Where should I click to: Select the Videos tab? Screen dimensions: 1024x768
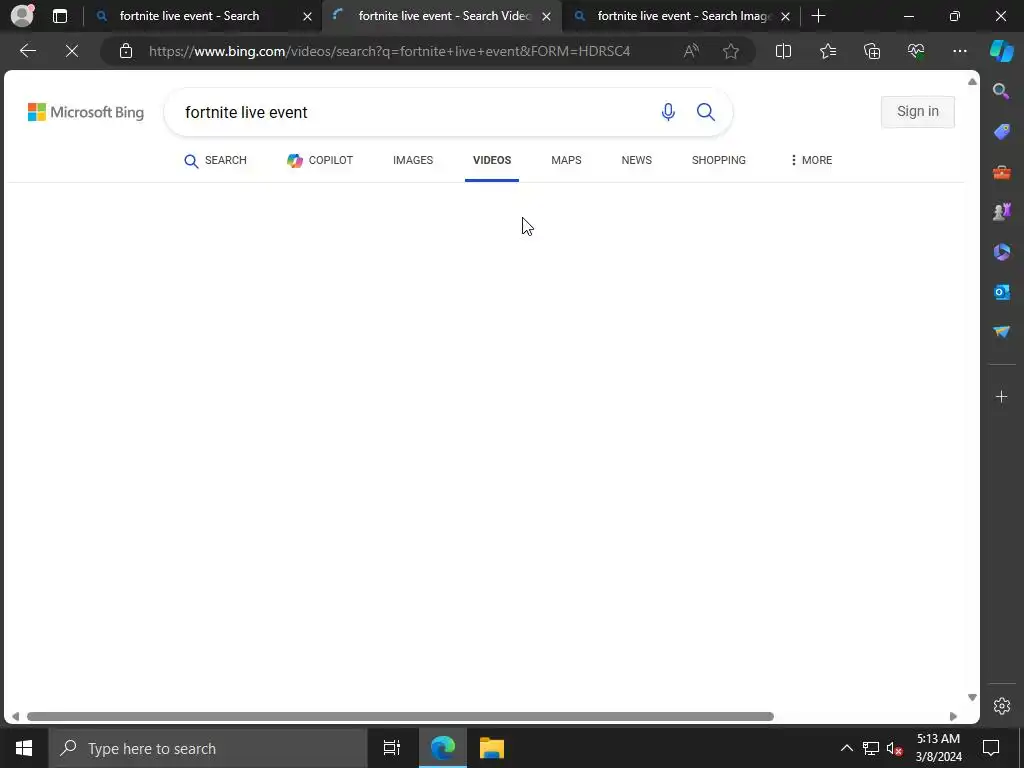(x=492, y=161)
